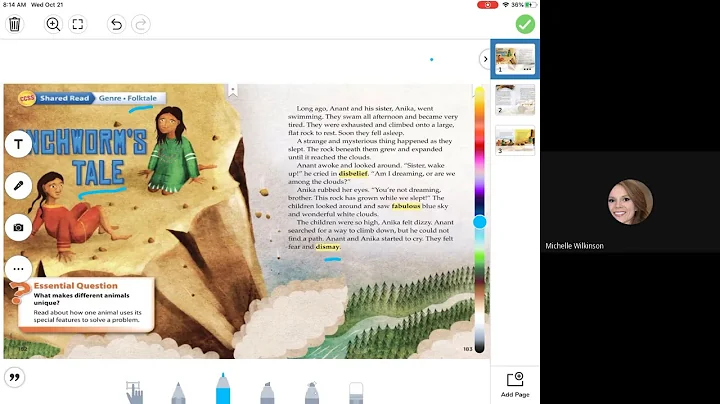This screenshot has width=720, height=404.
Task: Choose the highlighter tool in bottom tray
Action: click(267, 393)
